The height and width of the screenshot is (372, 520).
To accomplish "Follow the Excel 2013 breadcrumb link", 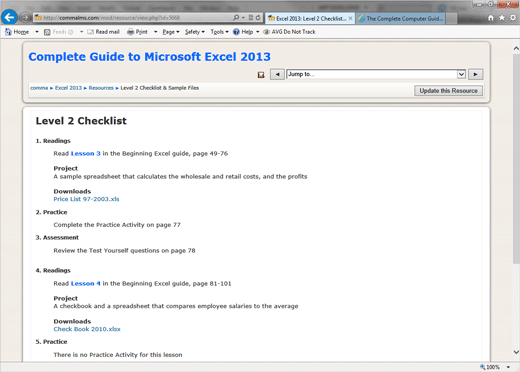I will click(68, 88).
